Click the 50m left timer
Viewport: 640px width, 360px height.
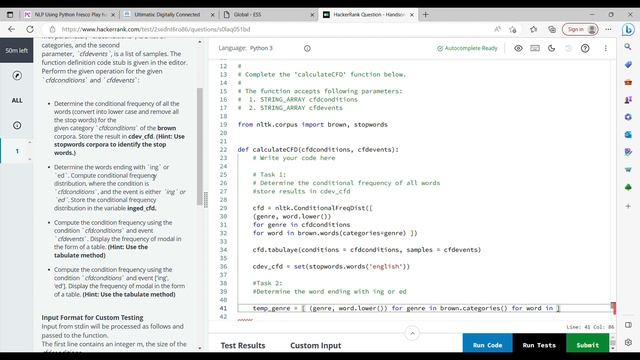[17, 51]
